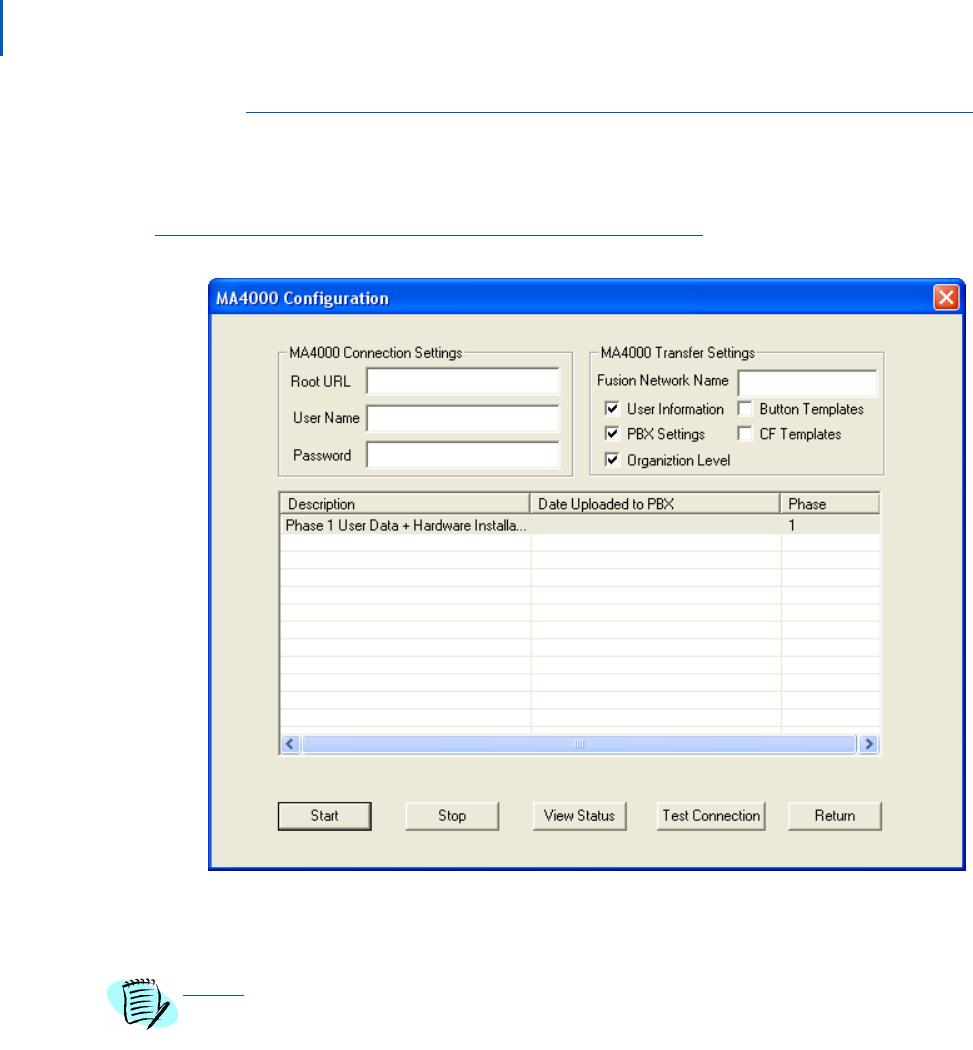Uncheck the User Information checkbox
Viewport: 973px width, 1050px height.
(612, 408)
